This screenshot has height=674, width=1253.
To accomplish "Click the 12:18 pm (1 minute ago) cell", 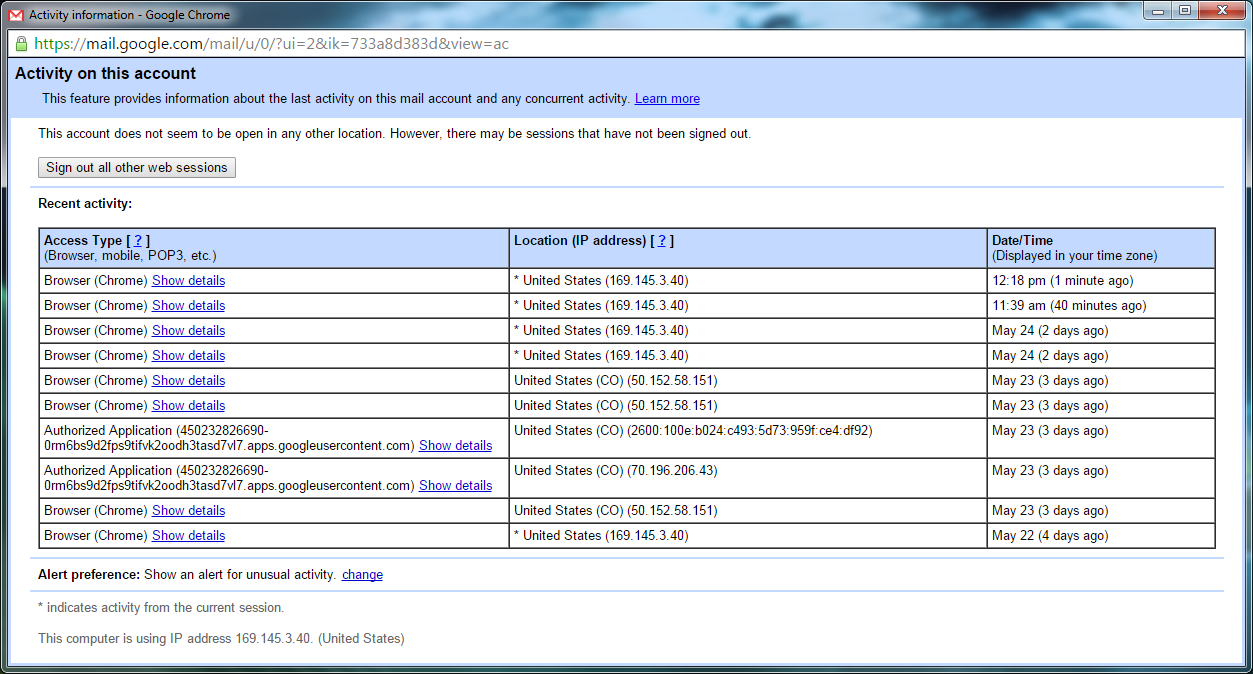I will coord(1101,281).
